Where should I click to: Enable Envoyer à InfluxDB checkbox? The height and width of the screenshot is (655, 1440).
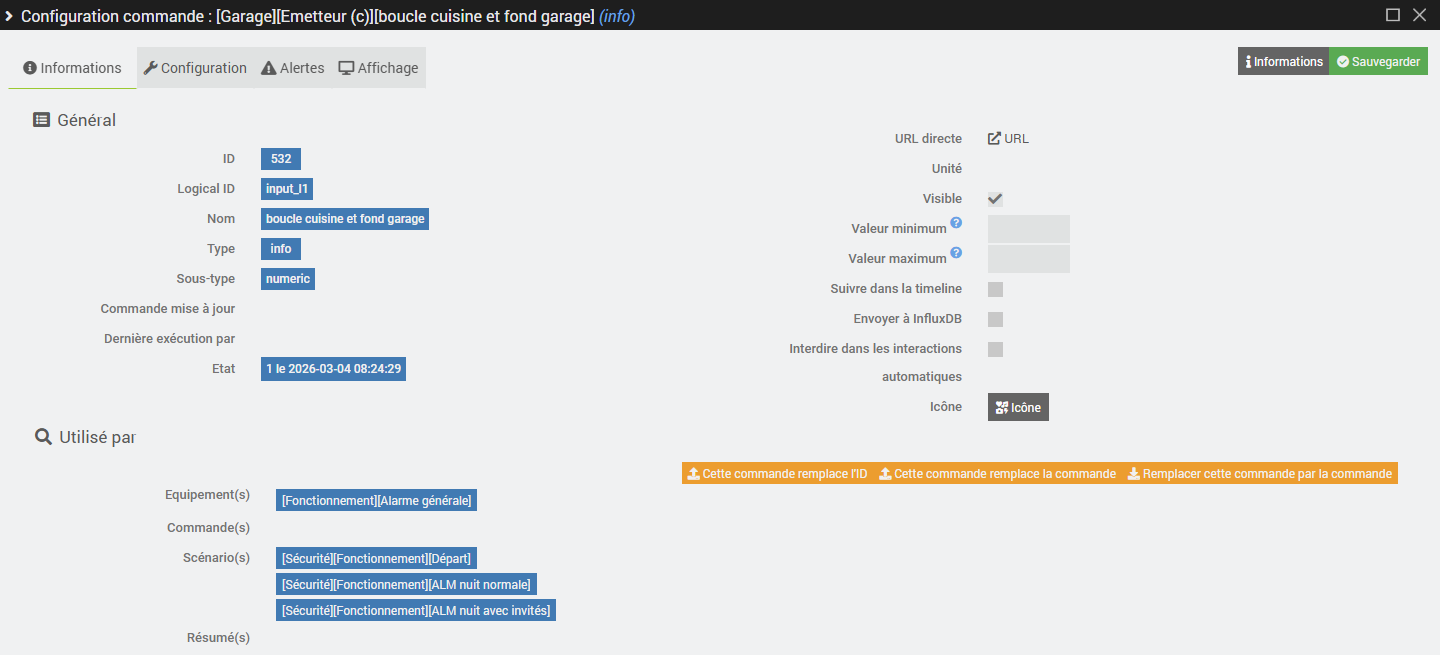[995, 319]
